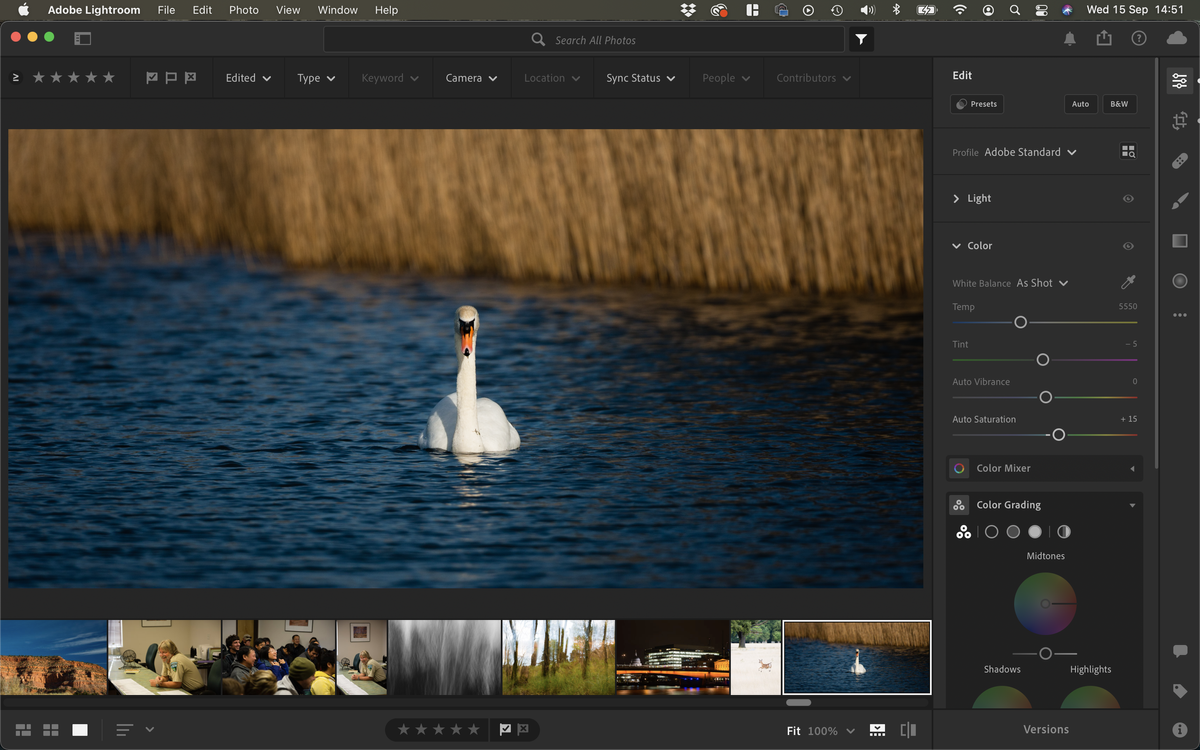The image size is (1200, 750).
Task: Open the Camera filter dropdown
Action: (471, 78)
